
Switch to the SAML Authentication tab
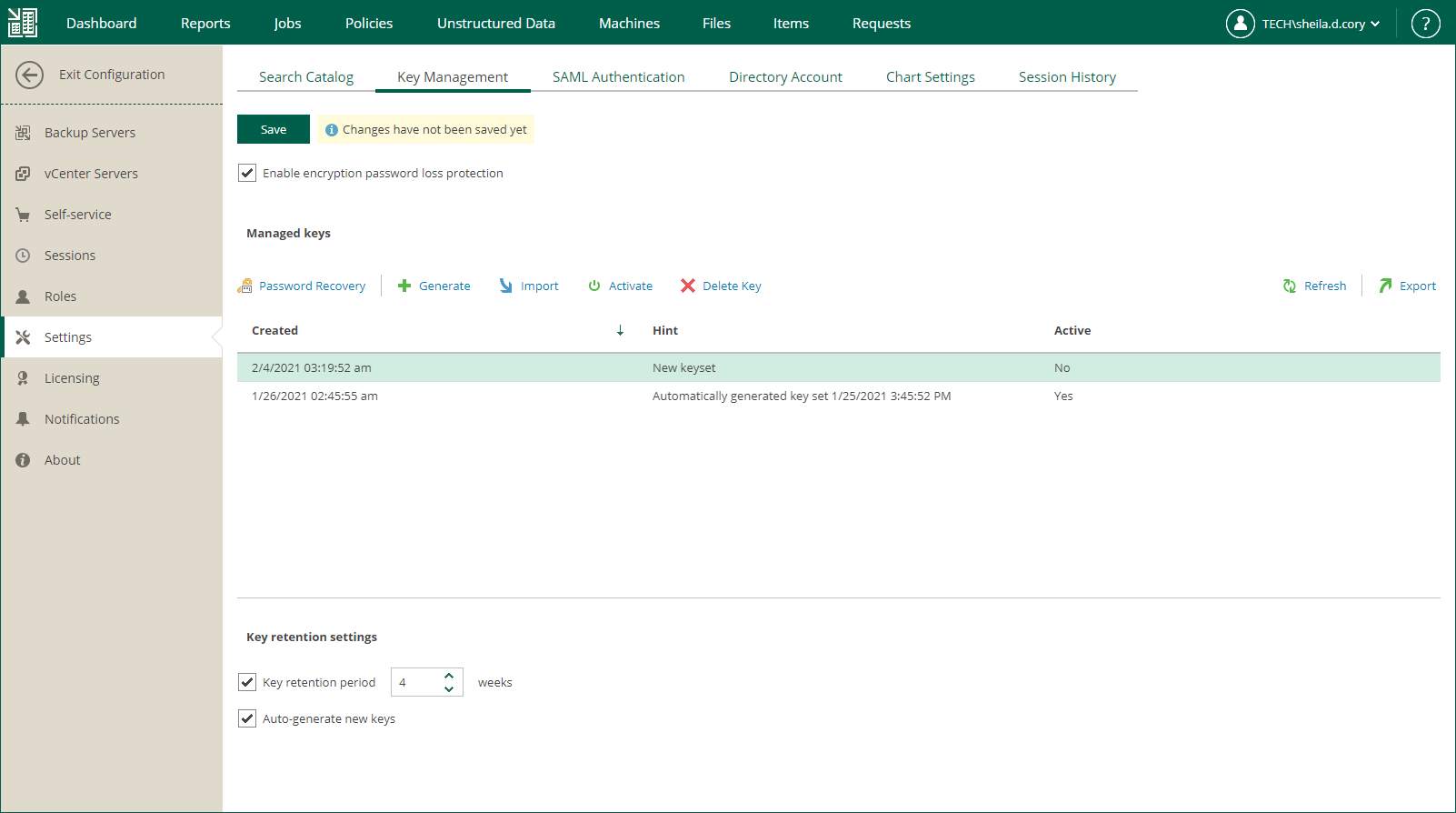pos(618,77)
